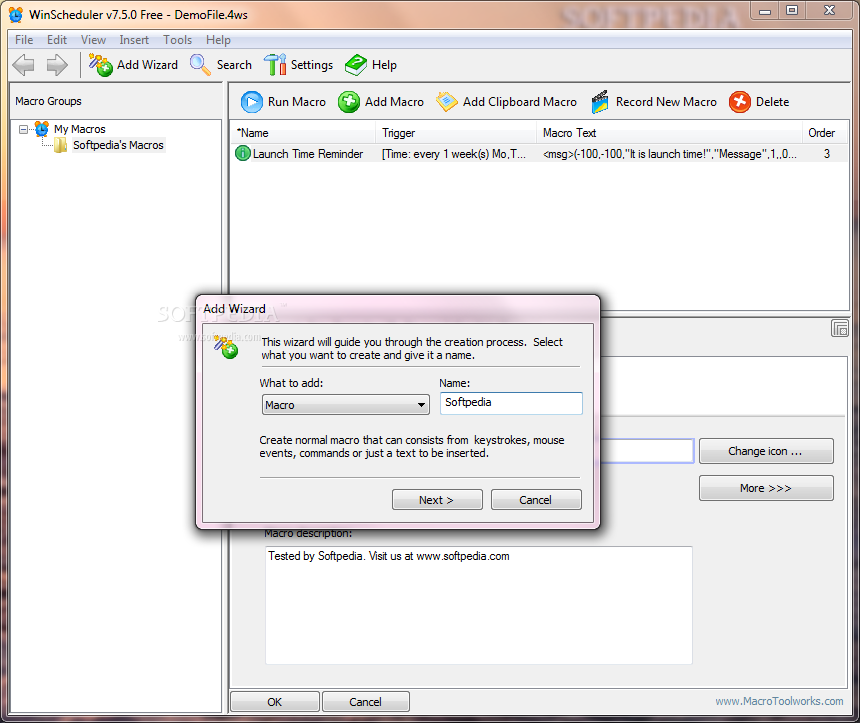Image resolution: width=860 pixels, height=723 pixels.
Task: Open the Tools menu
Action: [x=177, y=40]
